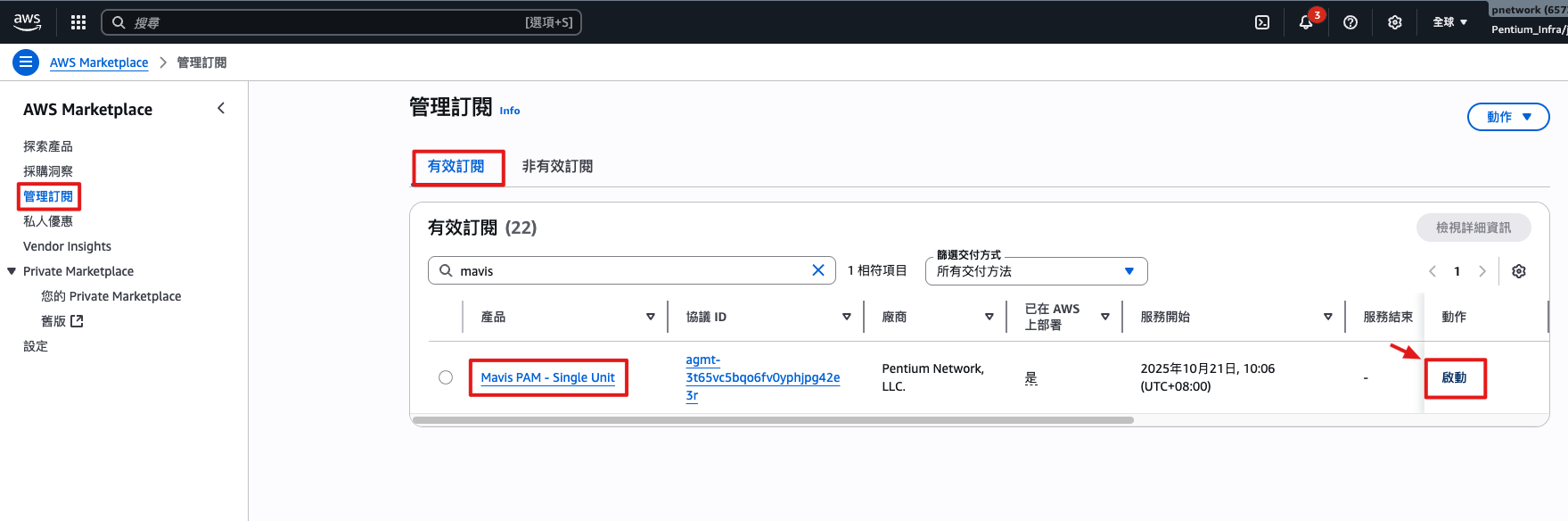Open the notifications bell
This screenshot has height=521, width=1568.
tap(1306, 22)
